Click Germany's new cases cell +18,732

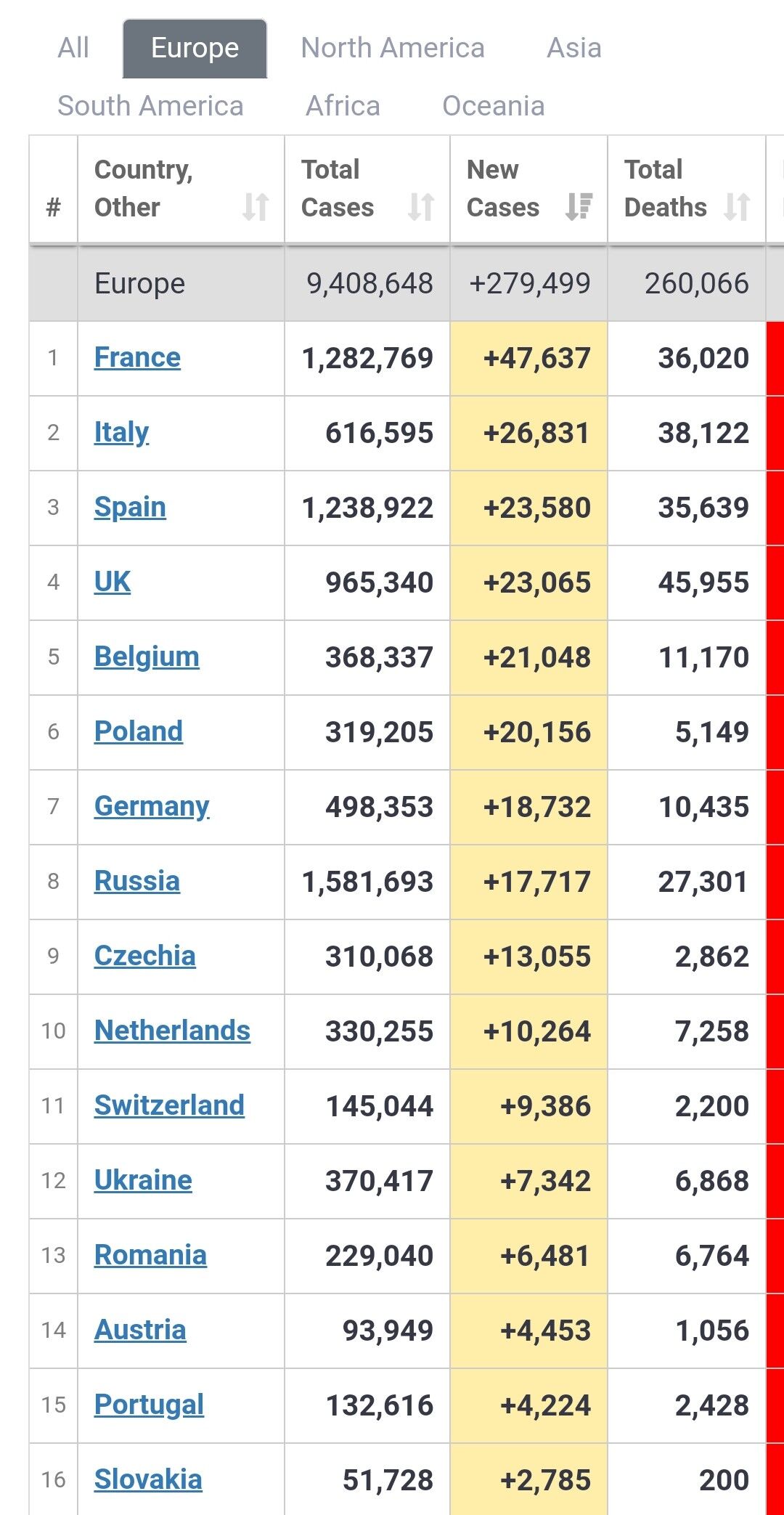[x=528, y=807]
